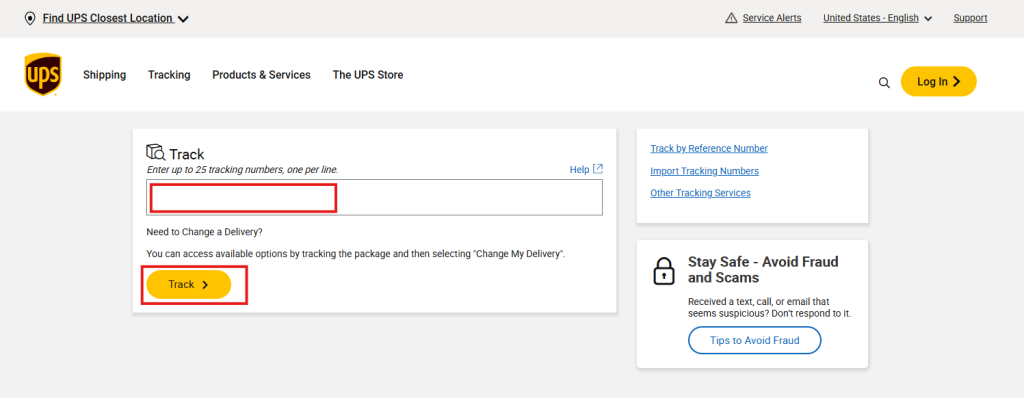Click Tips to Avoid Fraud button
This screenshot has height=398, width=1024.
tap(754, 340)
